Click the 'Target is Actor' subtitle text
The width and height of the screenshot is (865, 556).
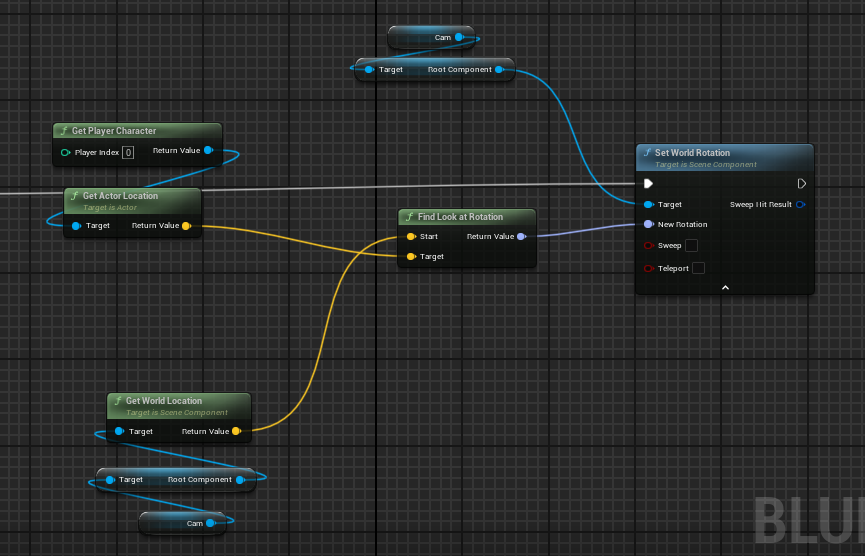tap(110, 207)
